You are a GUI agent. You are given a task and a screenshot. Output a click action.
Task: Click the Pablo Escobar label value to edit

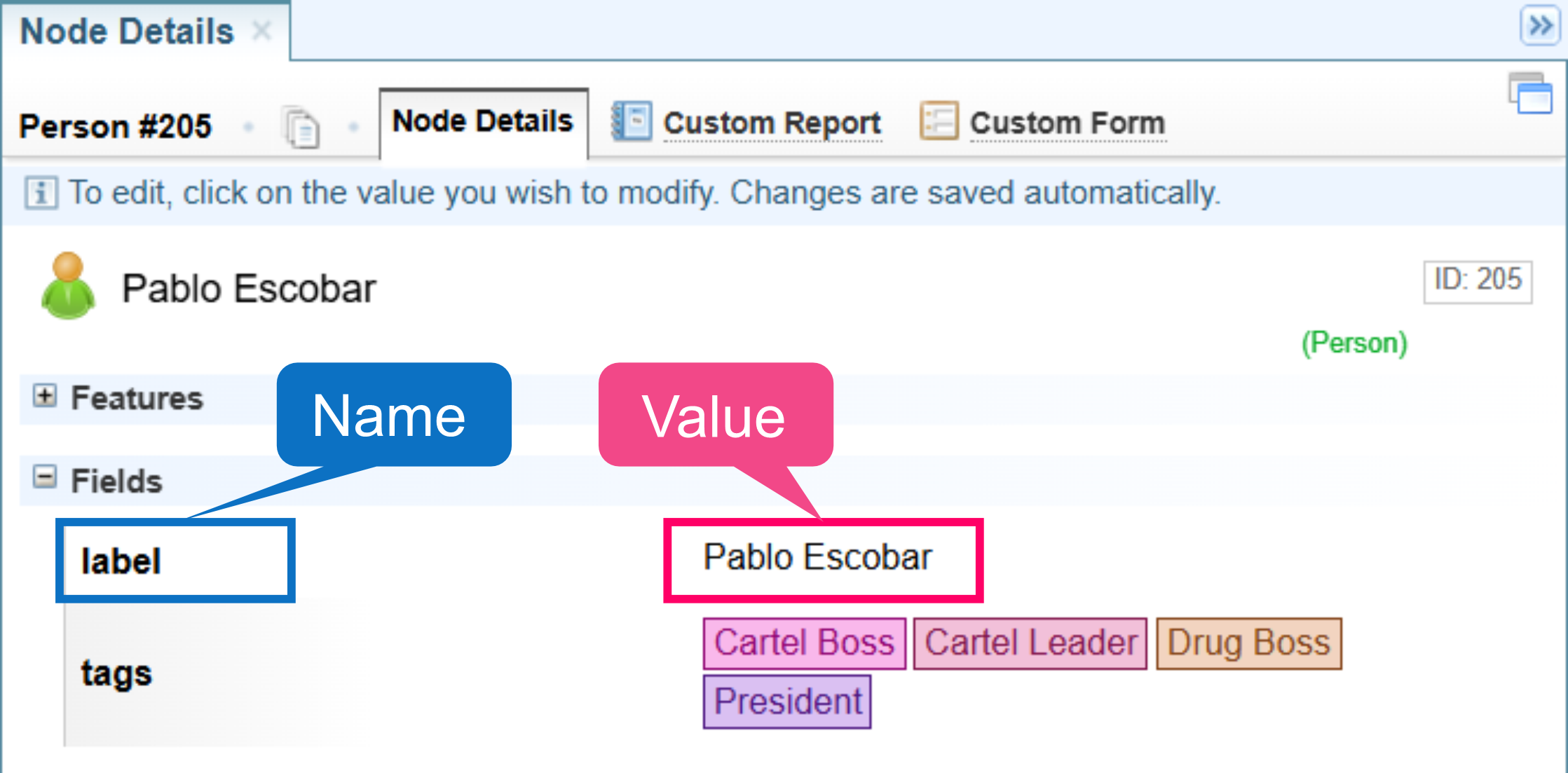[x=817, y=558]
